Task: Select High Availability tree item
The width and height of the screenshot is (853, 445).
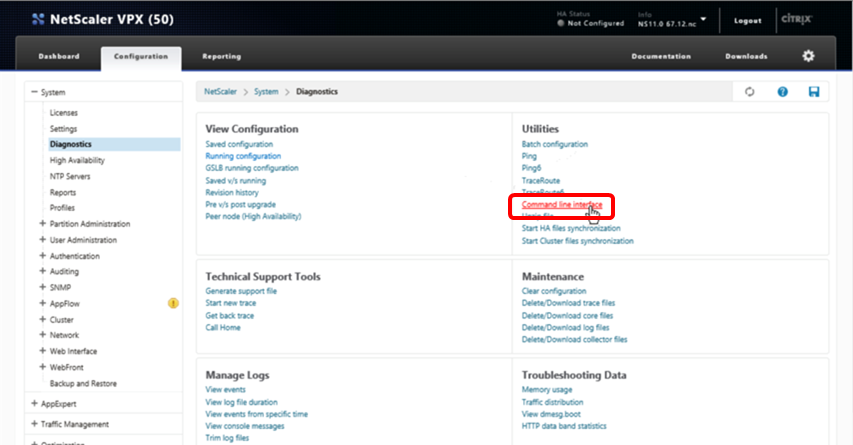Action: point(77,160)
